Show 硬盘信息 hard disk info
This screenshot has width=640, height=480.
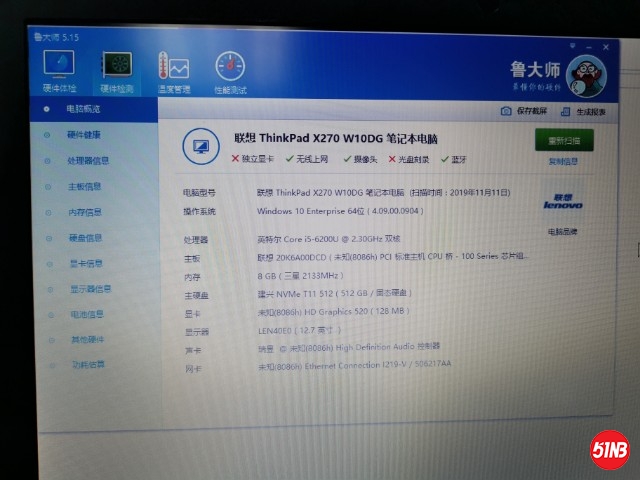click(x=85, y=238)
